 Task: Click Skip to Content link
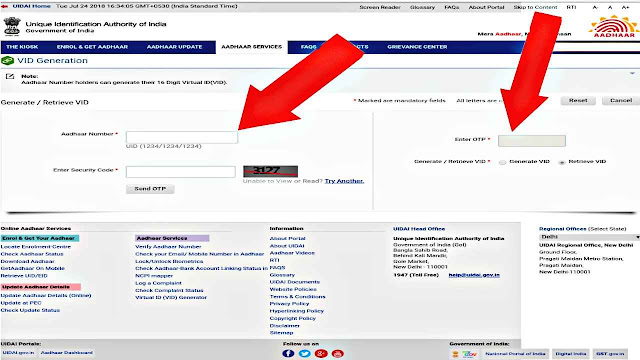click(x=535, y=7)
